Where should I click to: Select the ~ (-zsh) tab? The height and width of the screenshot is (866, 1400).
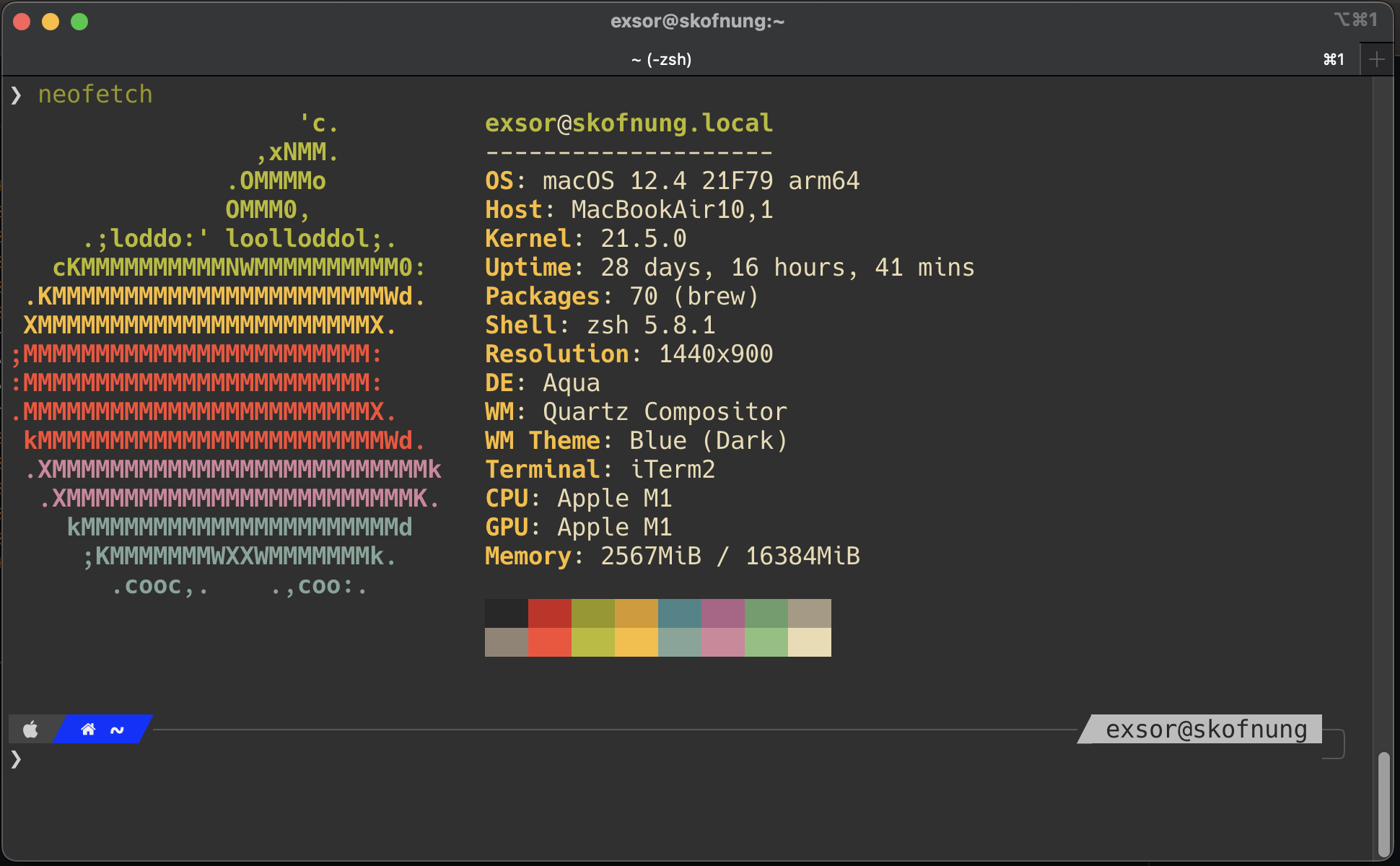(x=661, y=59)
